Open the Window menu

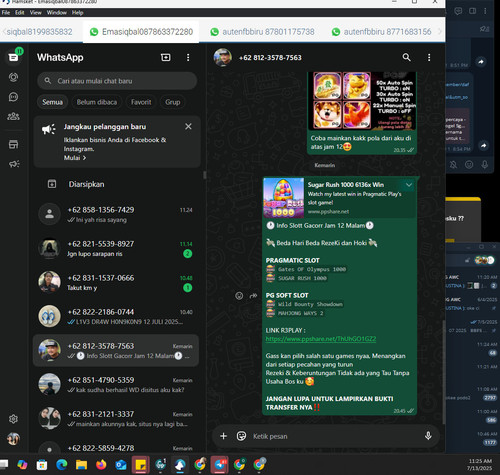tap(56, 13)
